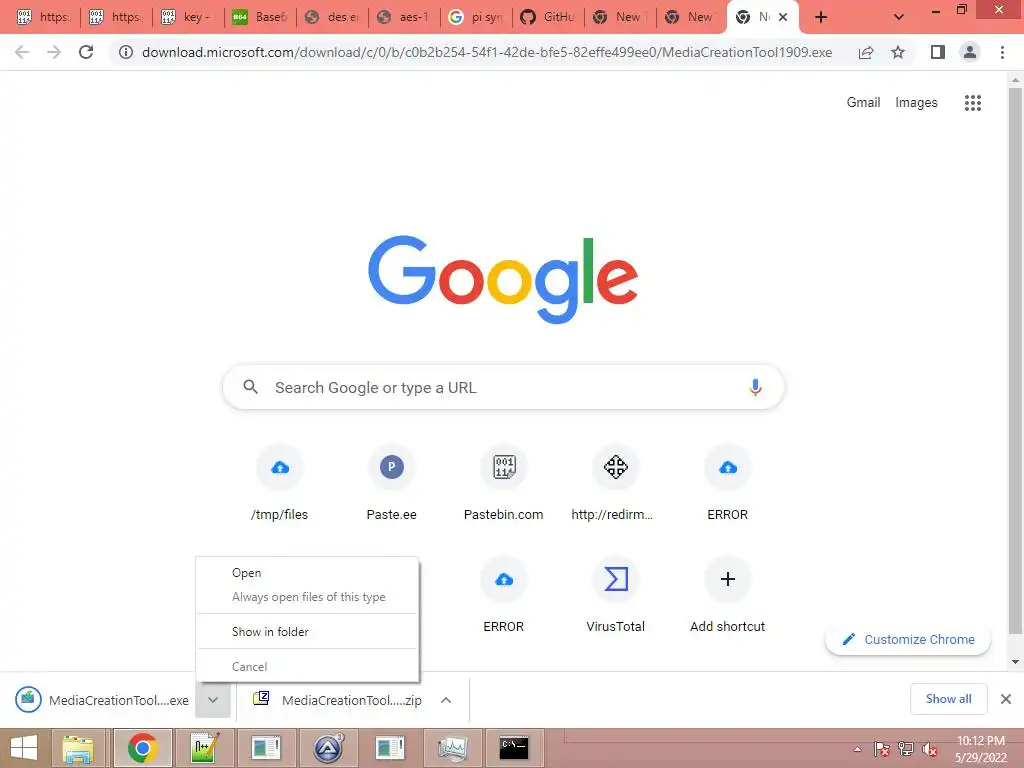This screenshot has width=1024, height=768.
Task: Open the http://redirm... shortcut
Action: 615,483
